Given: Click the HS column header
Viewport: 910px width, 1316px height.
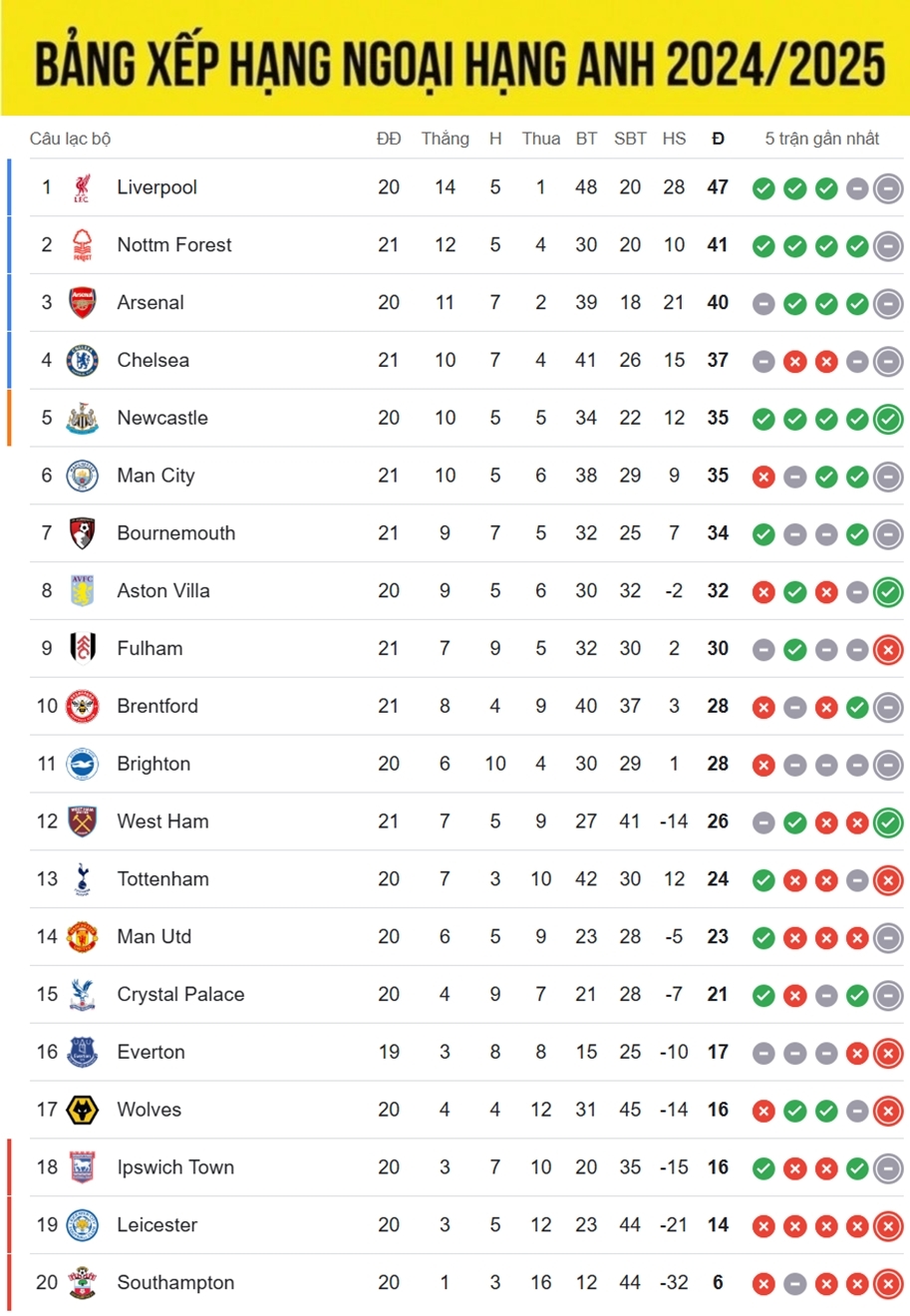Looking at the screenshot, I should pyautogui.click(x=674, y=139).
